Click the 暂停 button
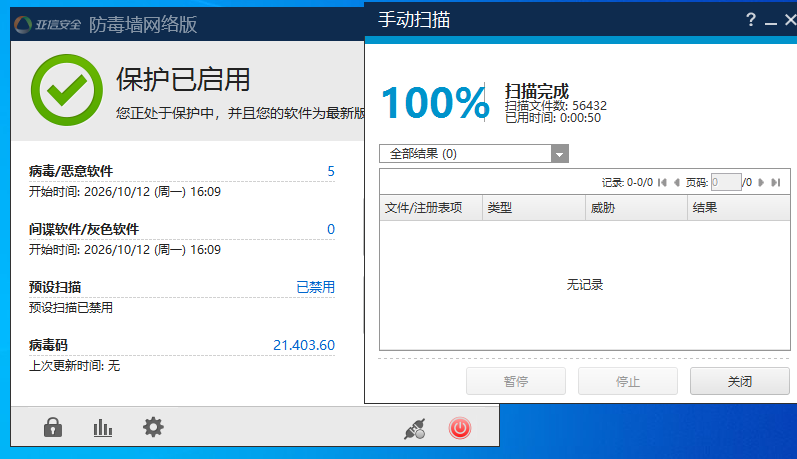Image resolution: width=797 pixels, height=459 pixels. [516, 381]
